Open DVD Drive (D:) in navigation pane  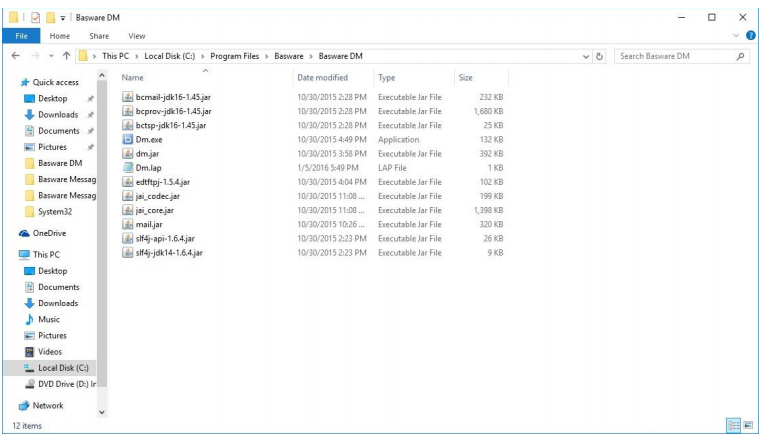click(67, 384)
